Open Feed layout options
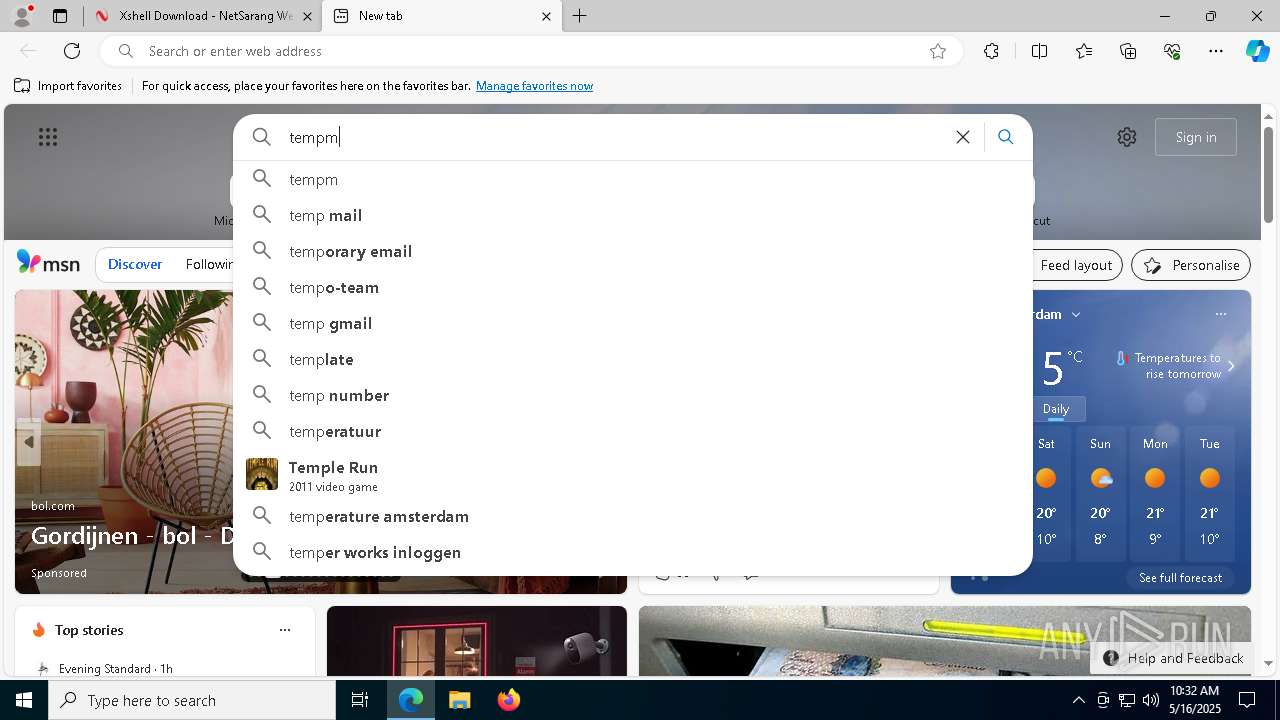The width and height of the screenshot is (1280, 720). (1076, 265)
